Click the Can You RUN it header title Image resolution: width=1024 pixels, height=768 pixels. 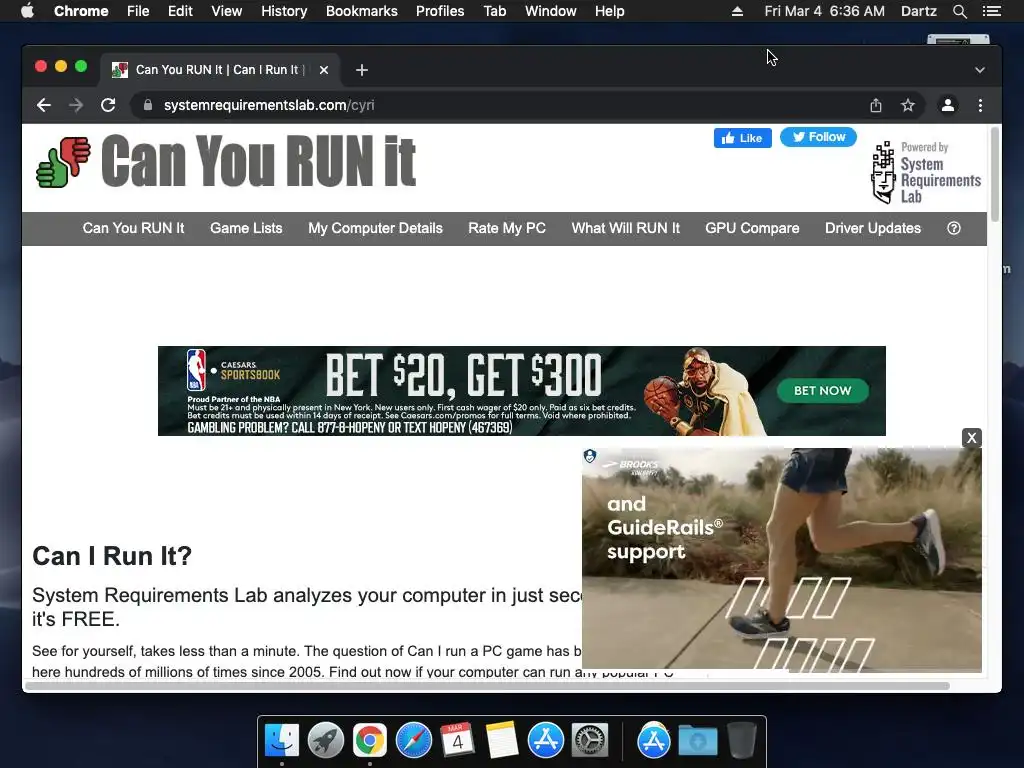[258, 161]
